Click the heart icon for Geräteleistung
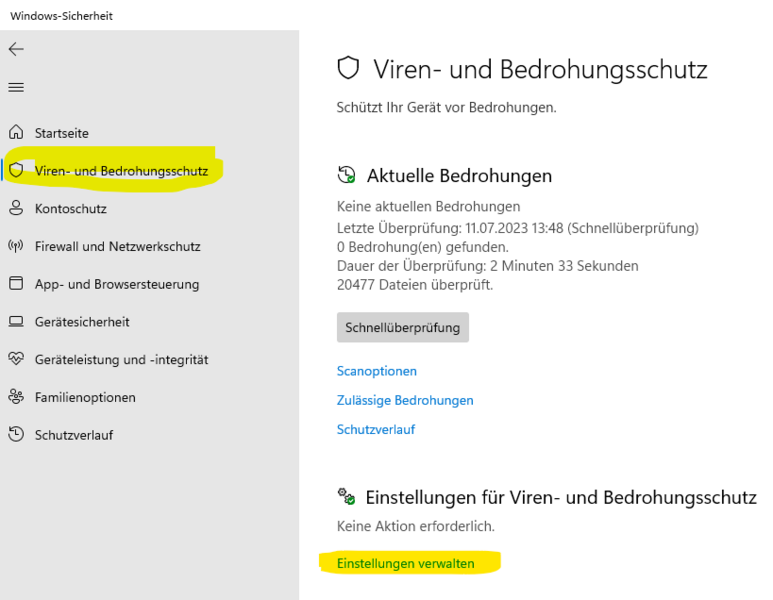 click(x=16, y=359)
